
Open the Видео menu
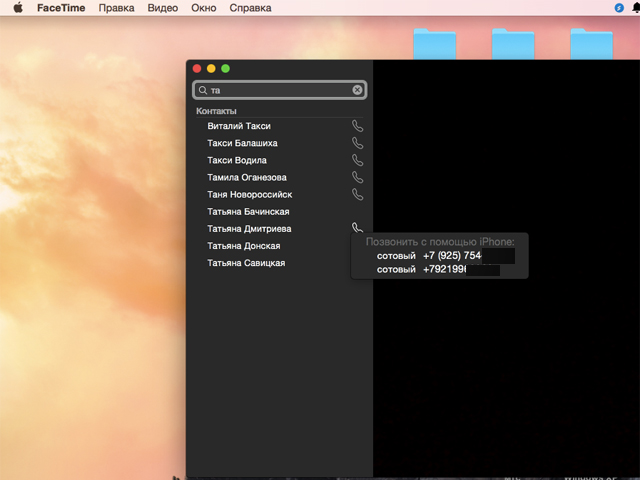[x=162, y=8]
